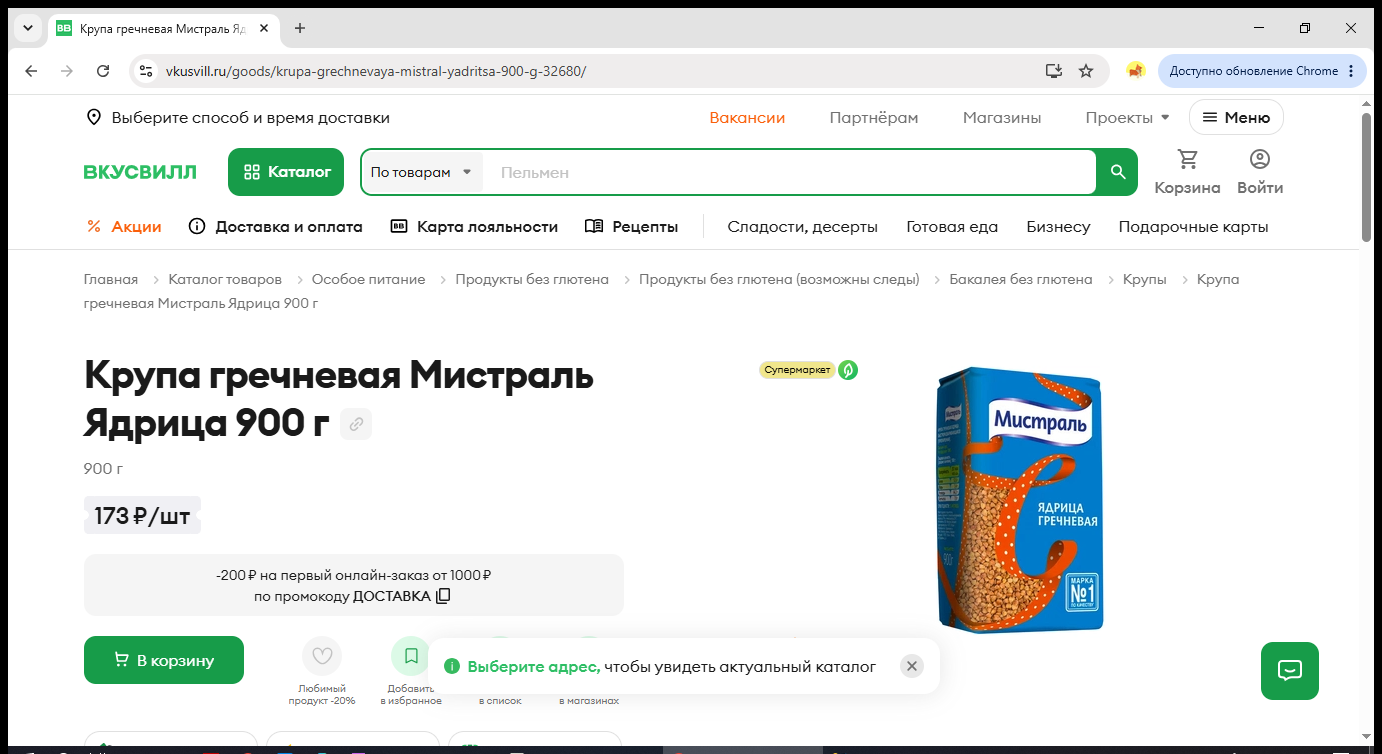Open the Вакансии link
The width and height of the screenshot is (1382, 754).
pos(747,117)
